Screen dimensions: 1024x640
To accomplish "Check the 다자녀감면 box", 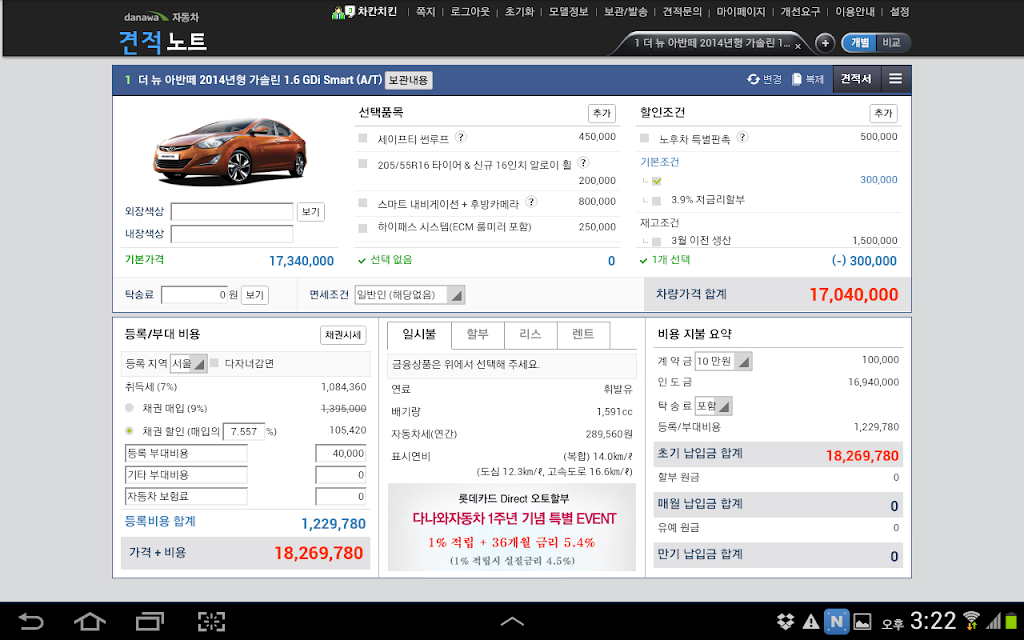I will coord(214,362).
